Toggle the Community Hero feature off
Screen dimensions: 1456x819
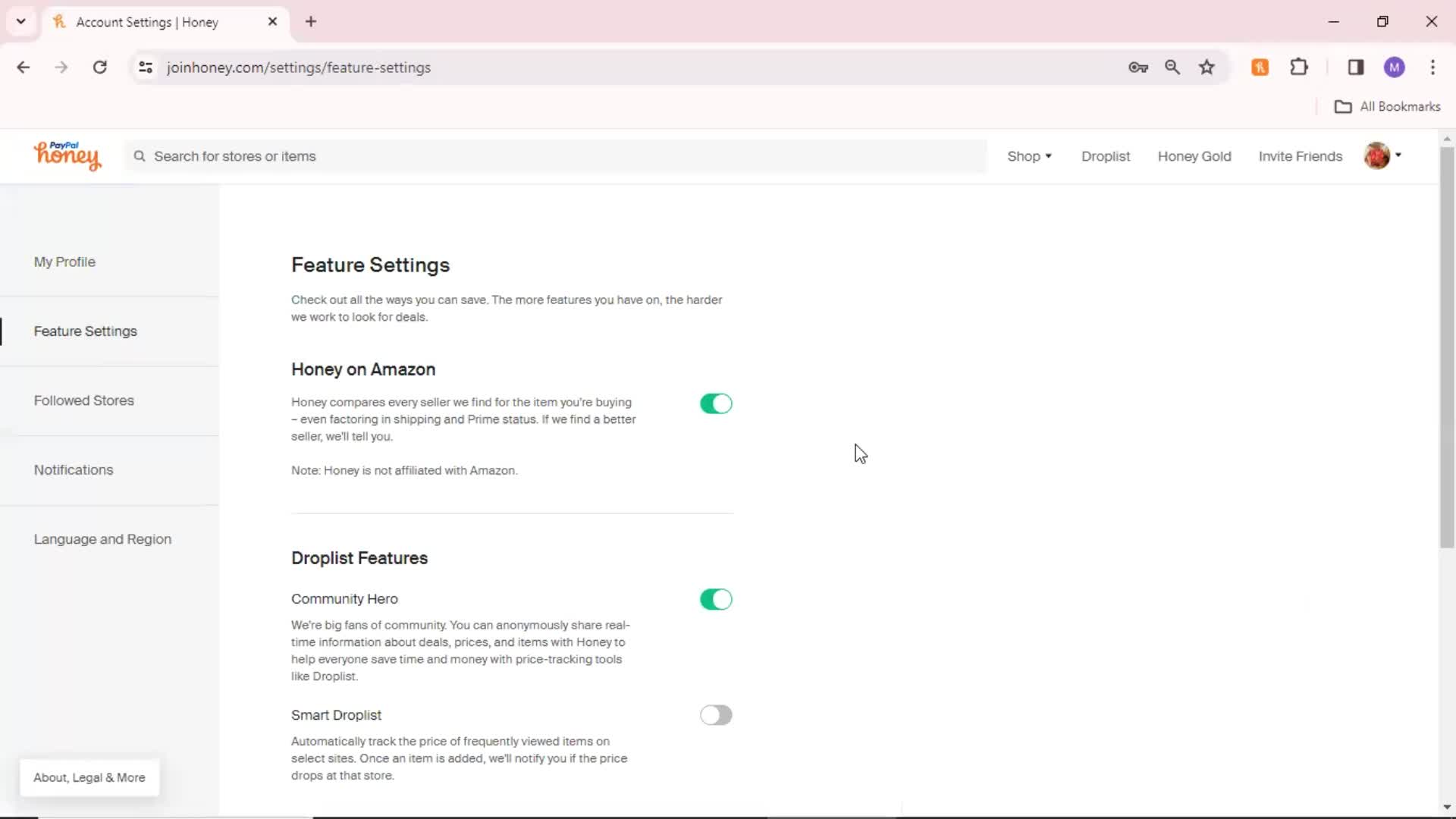pos(716,598)
